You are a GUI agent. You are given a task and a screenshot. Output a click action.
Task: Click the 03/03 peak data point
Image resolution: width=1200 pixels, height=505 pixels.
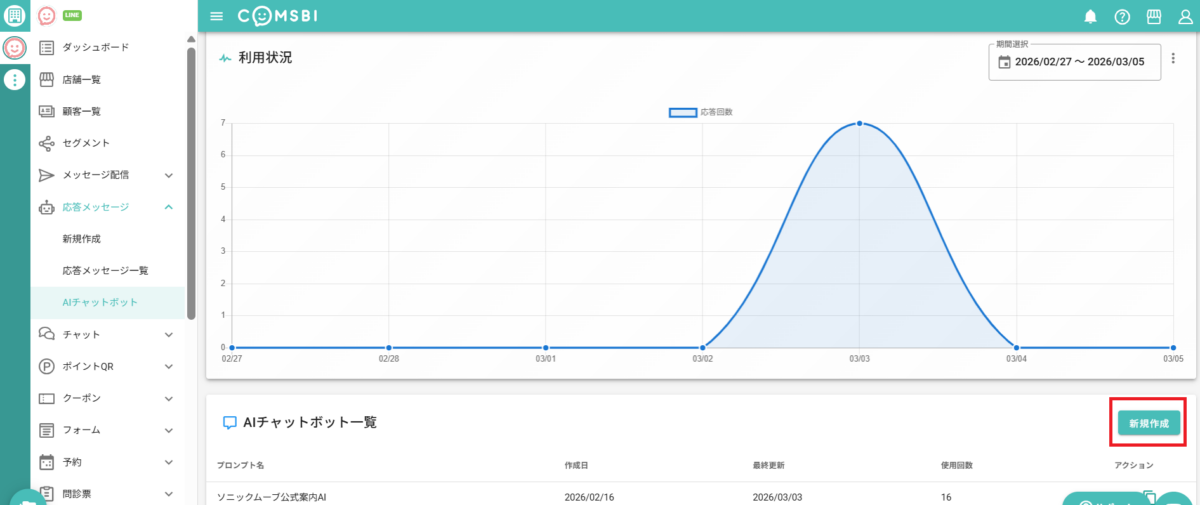point(859,124)
